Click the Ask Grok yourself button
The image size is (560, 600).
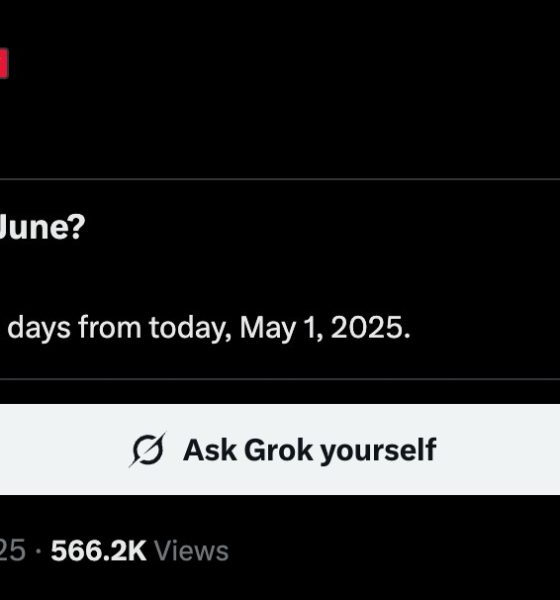(280, 449)
